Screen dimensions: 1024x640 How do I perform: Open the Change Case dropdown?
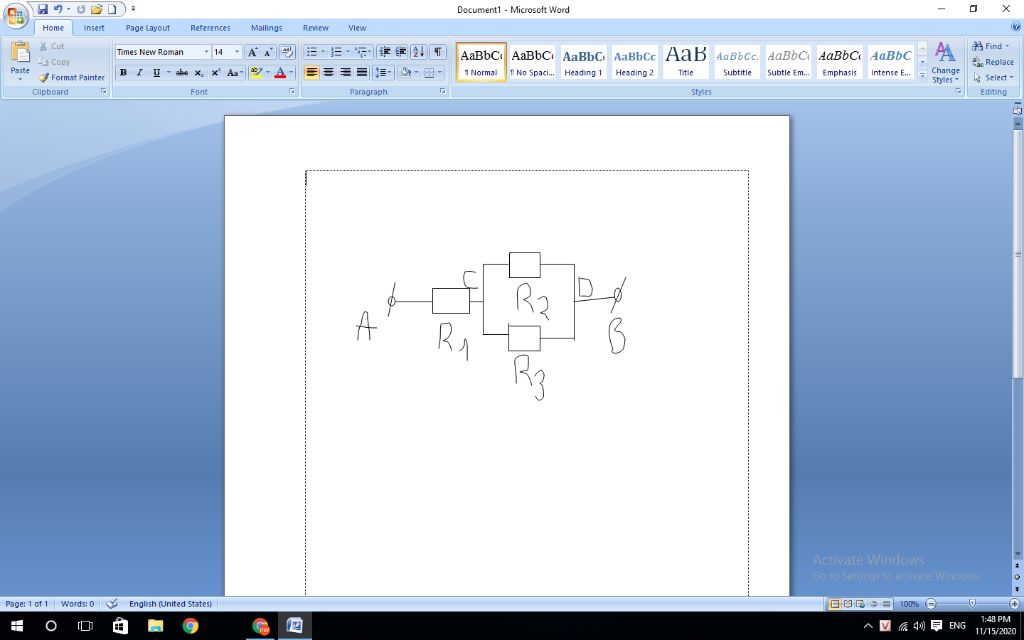point(234,72)
